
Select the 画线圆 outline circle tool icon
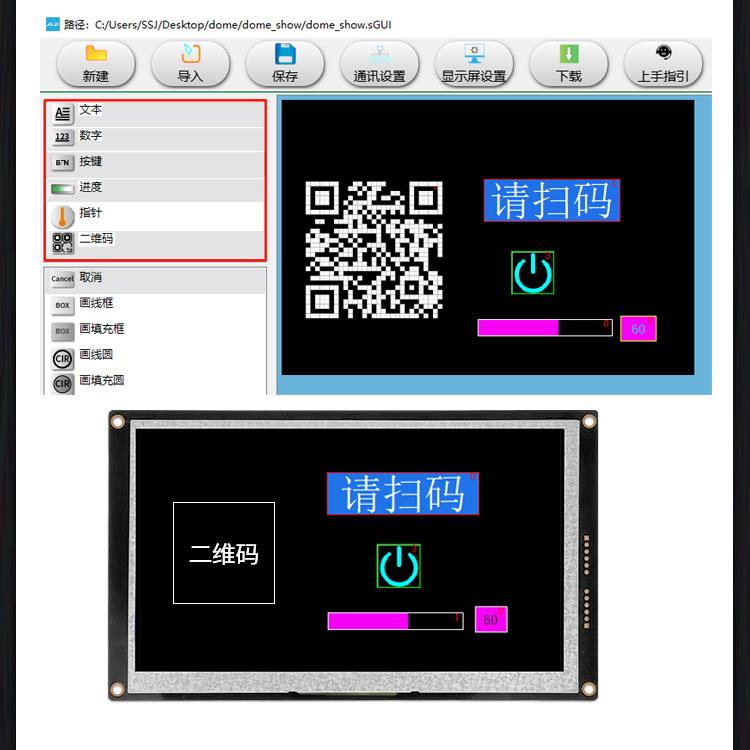pyautogui.click(x=63, y=359)
